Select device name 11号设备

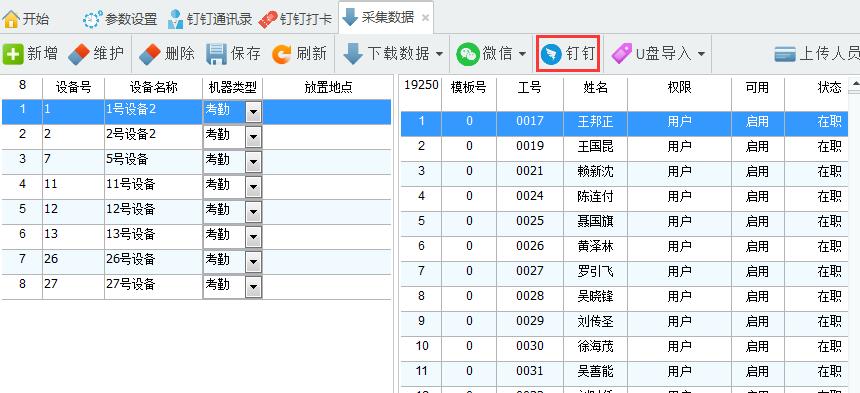tap(131, 184)
